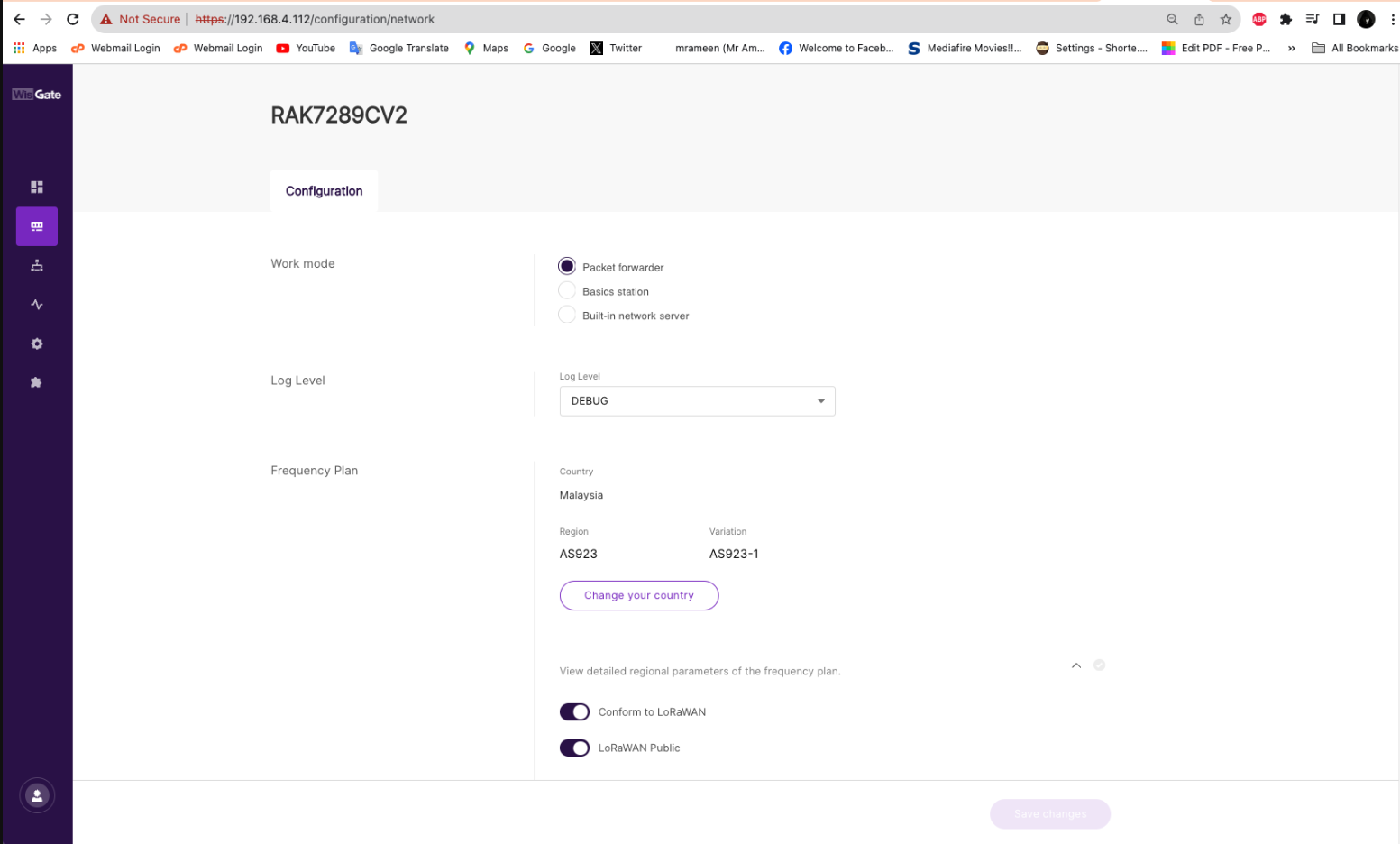This screenshot has width=1400, height=844.
Task: Open the dashboard grid icon in sidebar
Action: (x=37, y=187)
